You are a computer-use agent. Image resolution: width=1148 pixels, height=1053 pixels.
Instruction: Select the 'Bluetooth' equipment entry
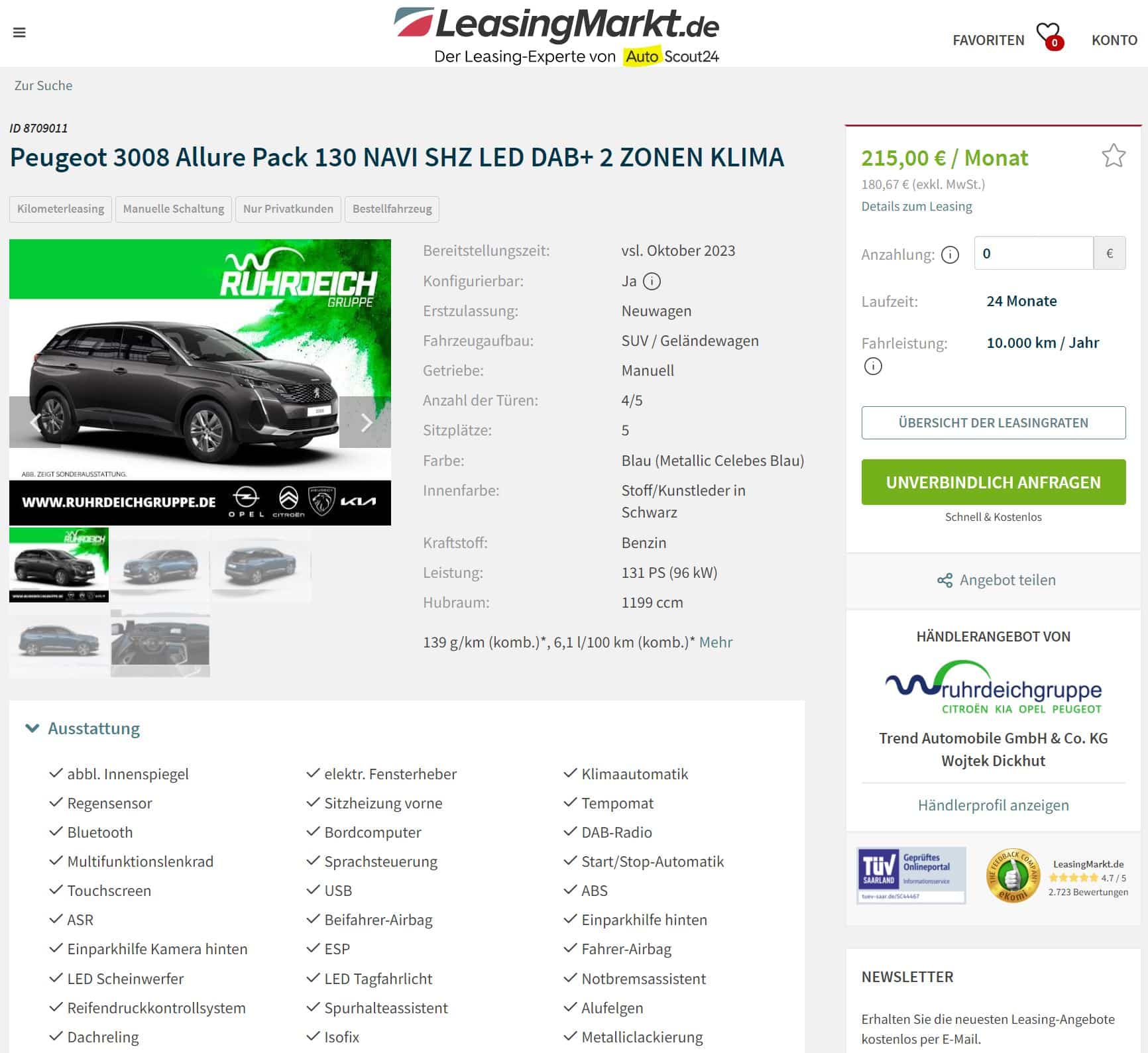[x=99, y=832]
